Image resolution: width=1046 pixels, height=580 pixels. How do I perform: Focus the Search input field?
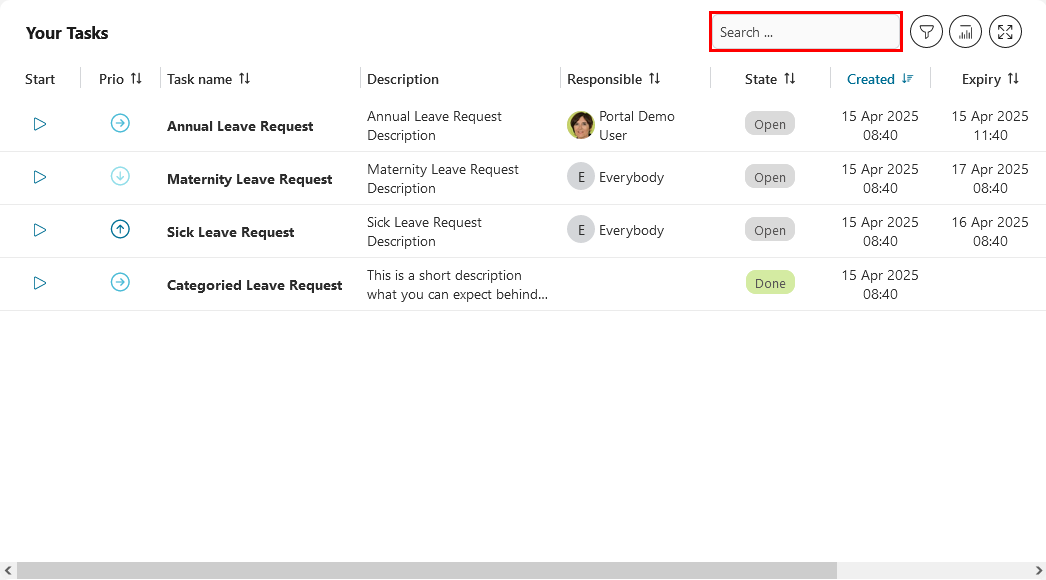[806, 32]
